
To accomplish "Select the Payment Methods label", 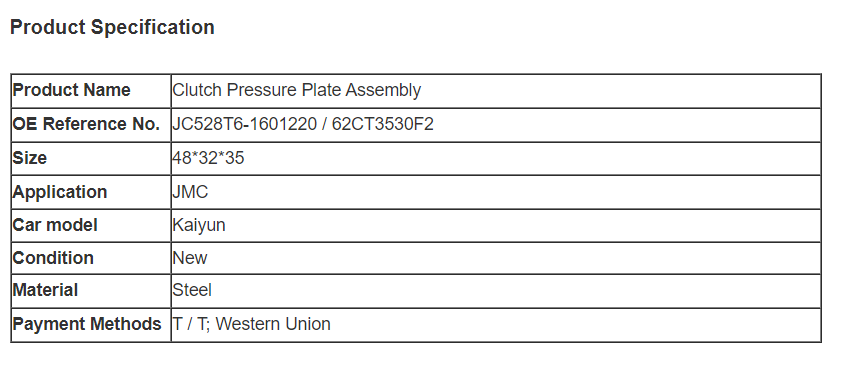I will point(87,324).
